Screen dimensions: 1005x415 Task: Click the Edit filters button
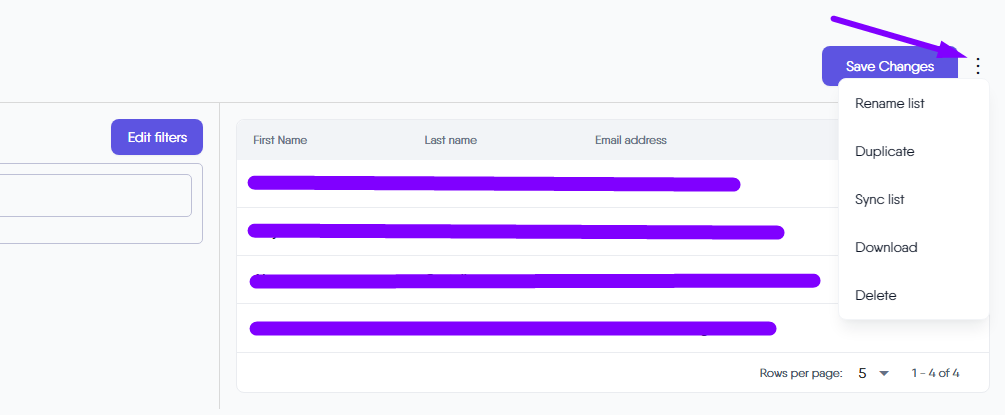pyautogui.click(x=157, y=137)
